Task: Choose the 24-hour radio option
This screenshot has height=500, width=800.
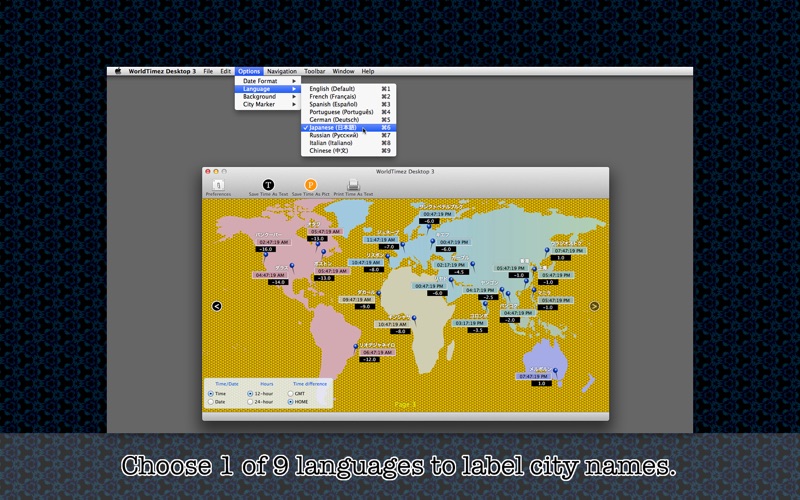Action: pyautogui.click(x=250, y=402)
